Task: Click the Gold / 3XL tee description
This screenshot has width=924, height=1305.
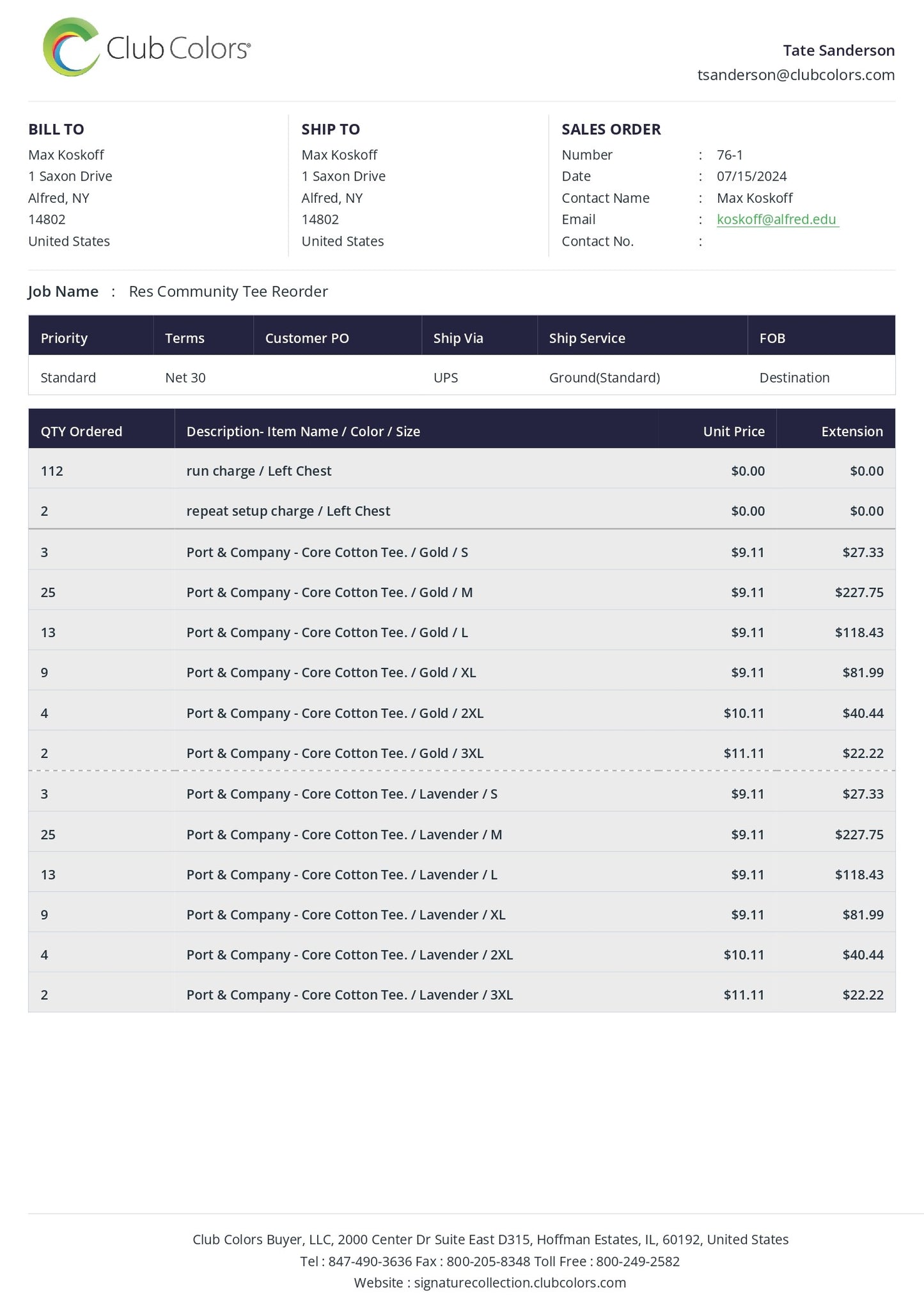Action: [x=335, y=753]
